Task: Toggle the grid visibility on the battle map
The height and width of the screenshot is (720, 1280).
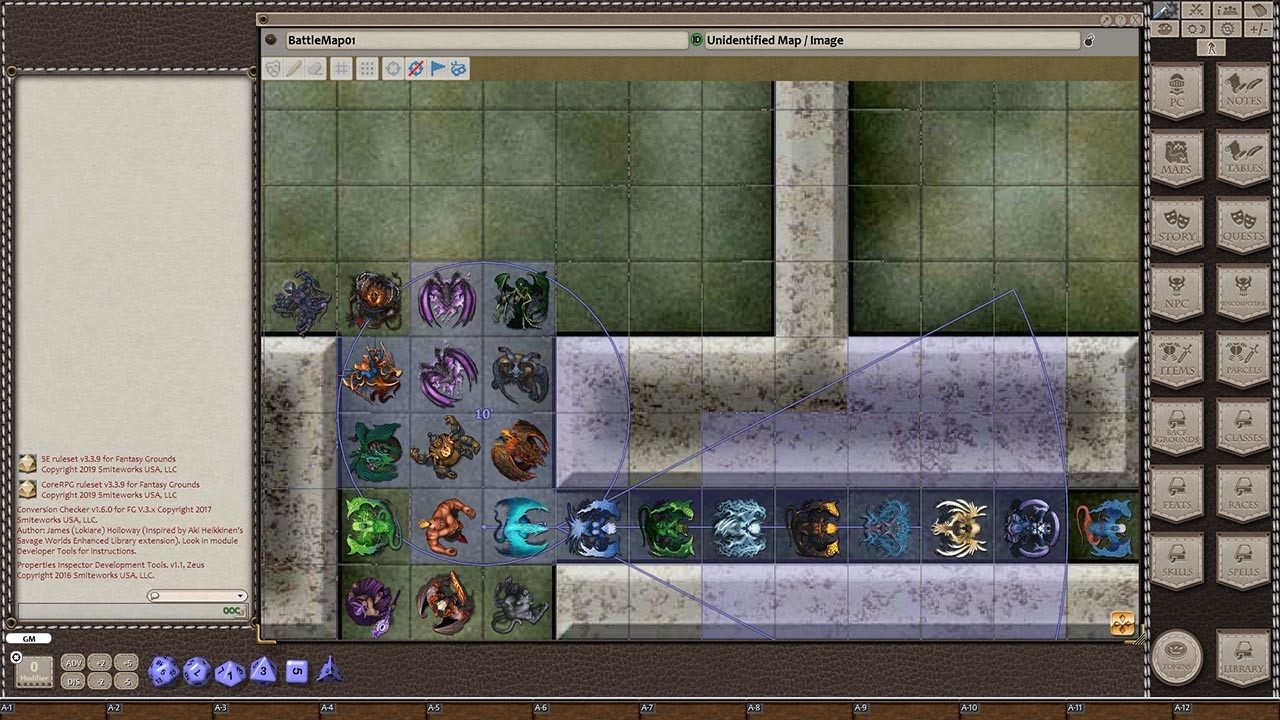Action: 341,68
